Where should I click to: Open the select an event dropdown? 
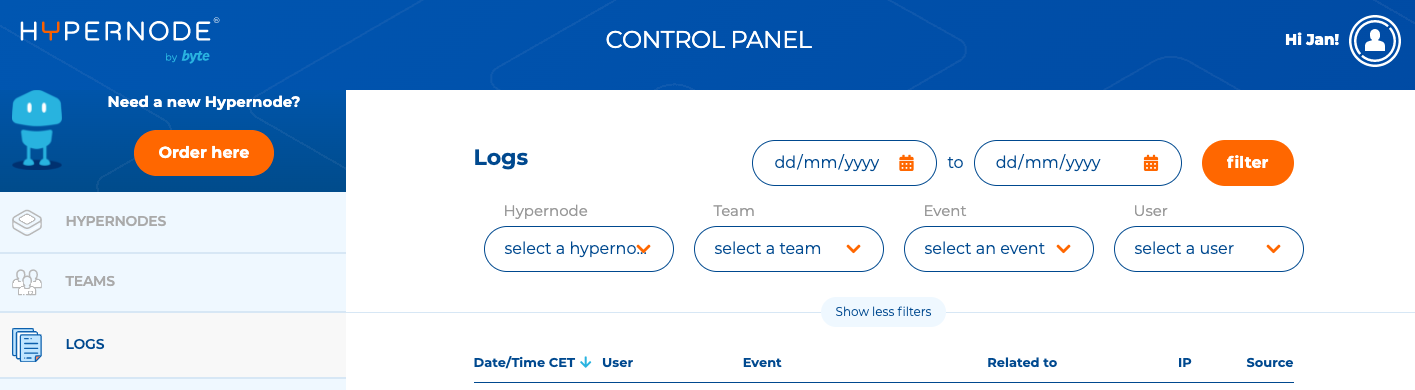999,249
